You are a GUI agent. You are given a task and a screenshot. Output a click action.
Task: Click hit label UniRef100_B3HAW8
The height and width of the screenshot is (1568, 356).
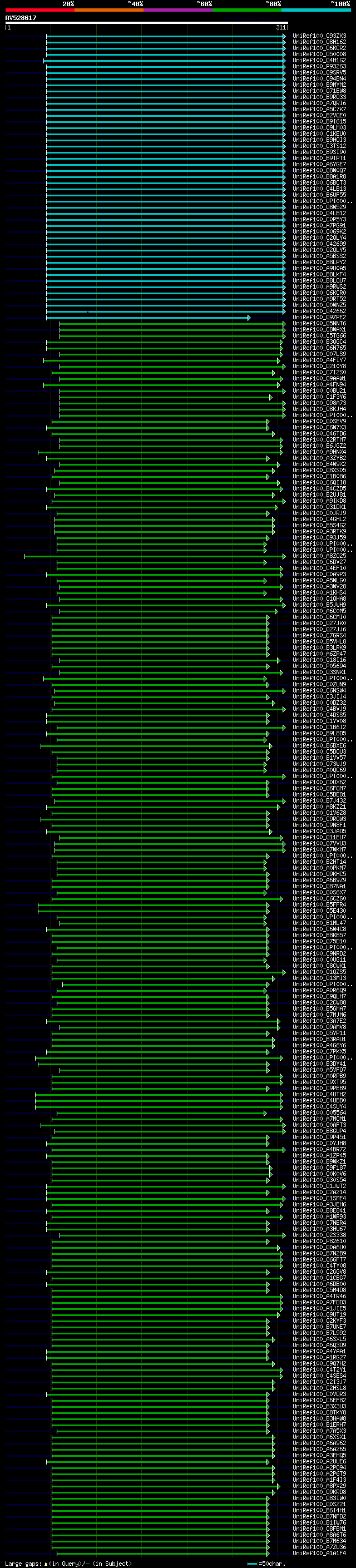tap(319, 1418)
